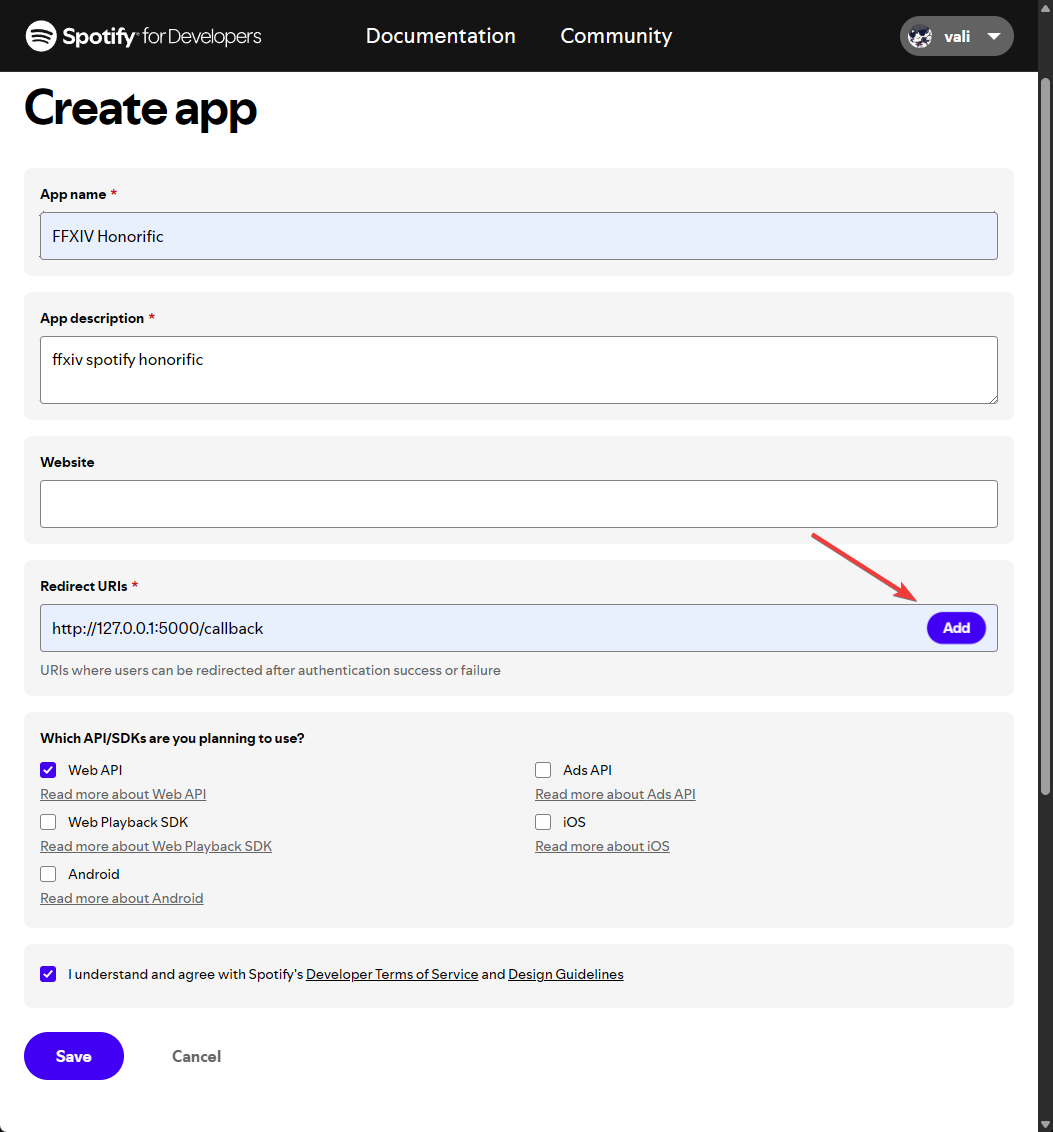The width and height of the screenshot is (1053, 1132).
Task: Click the Cancel button
Action: 196,1056
